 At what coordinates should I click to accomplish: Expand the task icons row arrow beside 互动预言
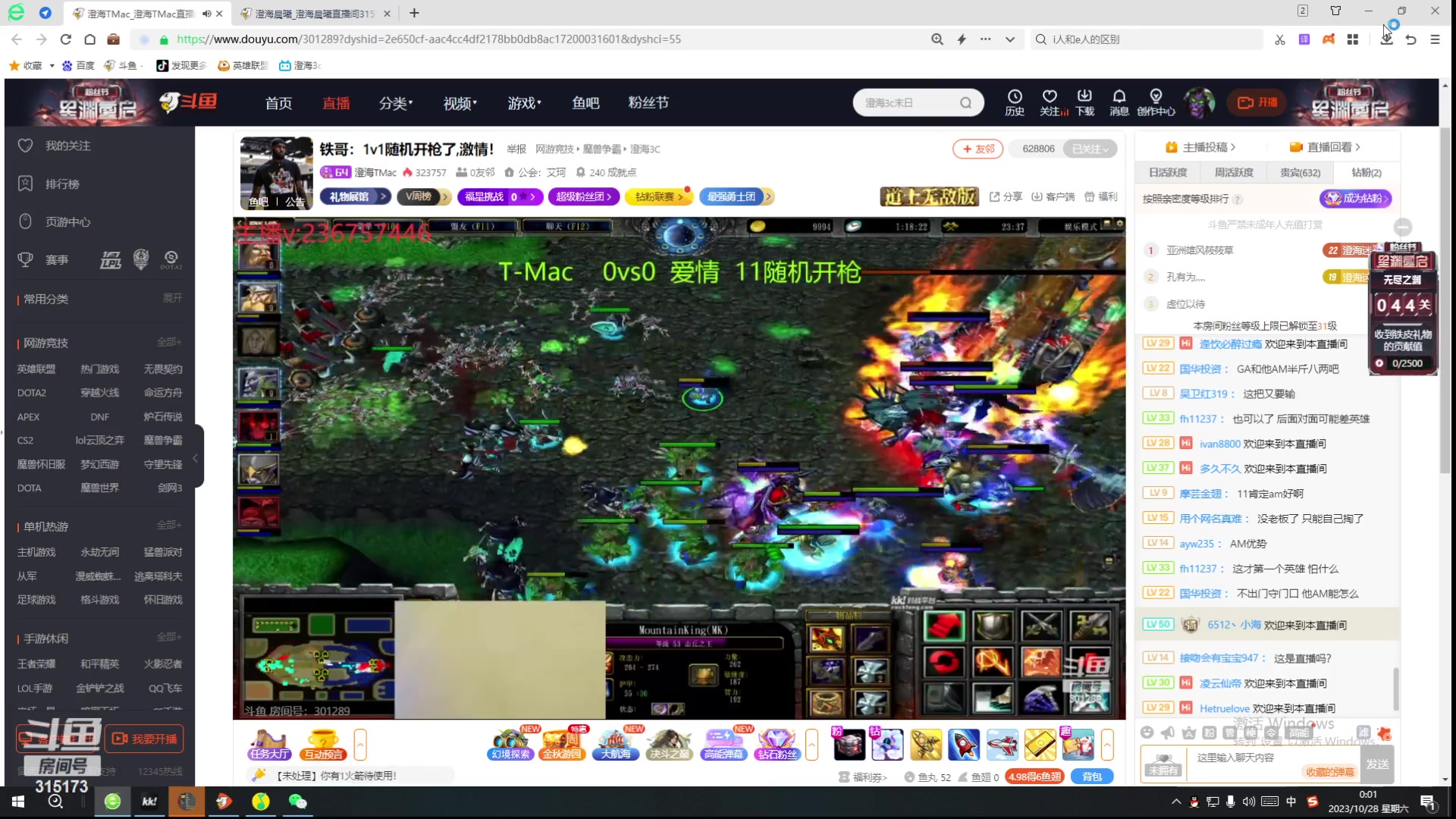pos(360,745)
